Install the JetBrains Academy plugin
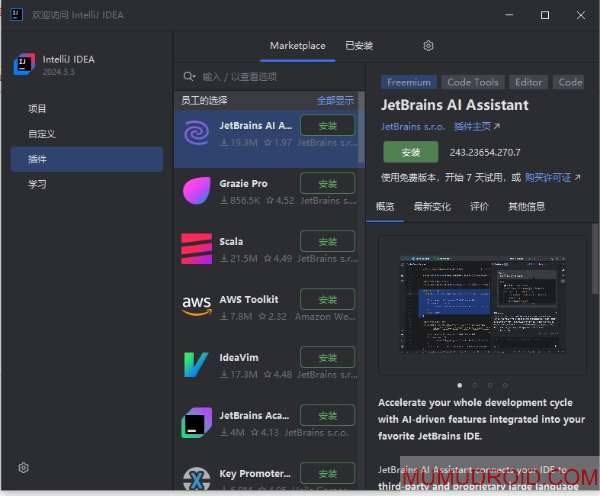600x496 pixels. coord(328,416)
